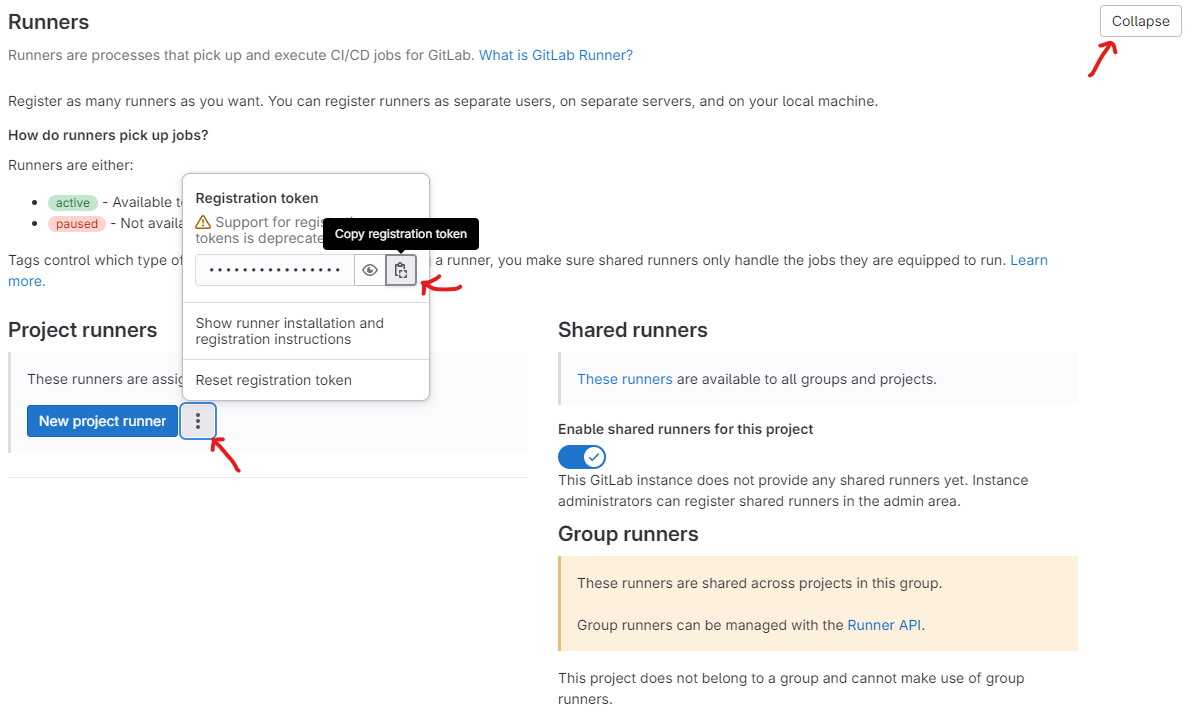Click the Registration token popup heading
This screenshot has height=723, width=1192.
[257, 198]
